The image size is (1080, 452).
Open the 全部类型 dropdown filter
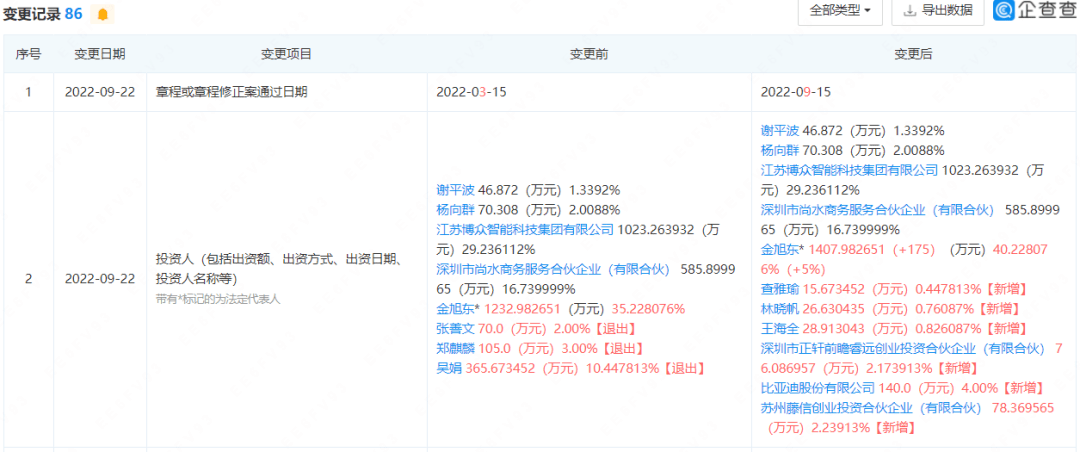[x=840, y=10]
